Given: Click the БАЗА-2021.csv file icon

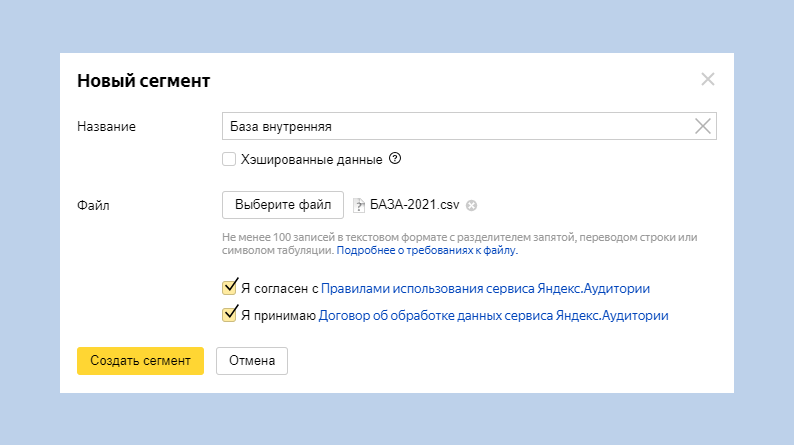Looking at the screenshot, I should coord(359,205).
